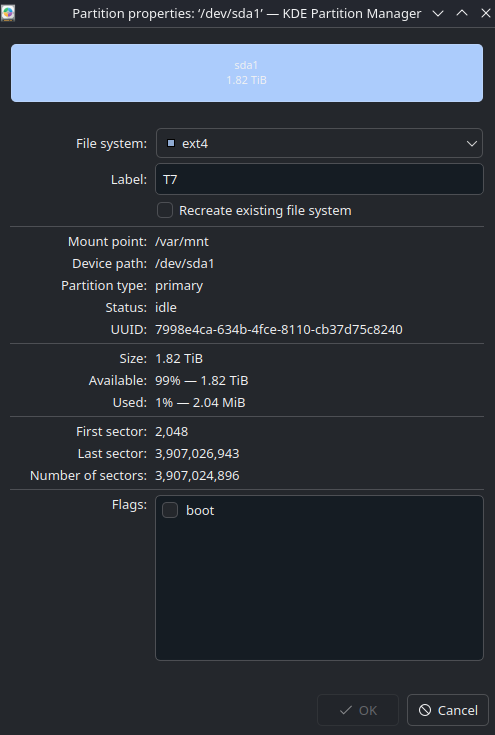495x735 pixels.
Task: Click the mount point value /var/mnt
Action: click(x=182, y=242)
